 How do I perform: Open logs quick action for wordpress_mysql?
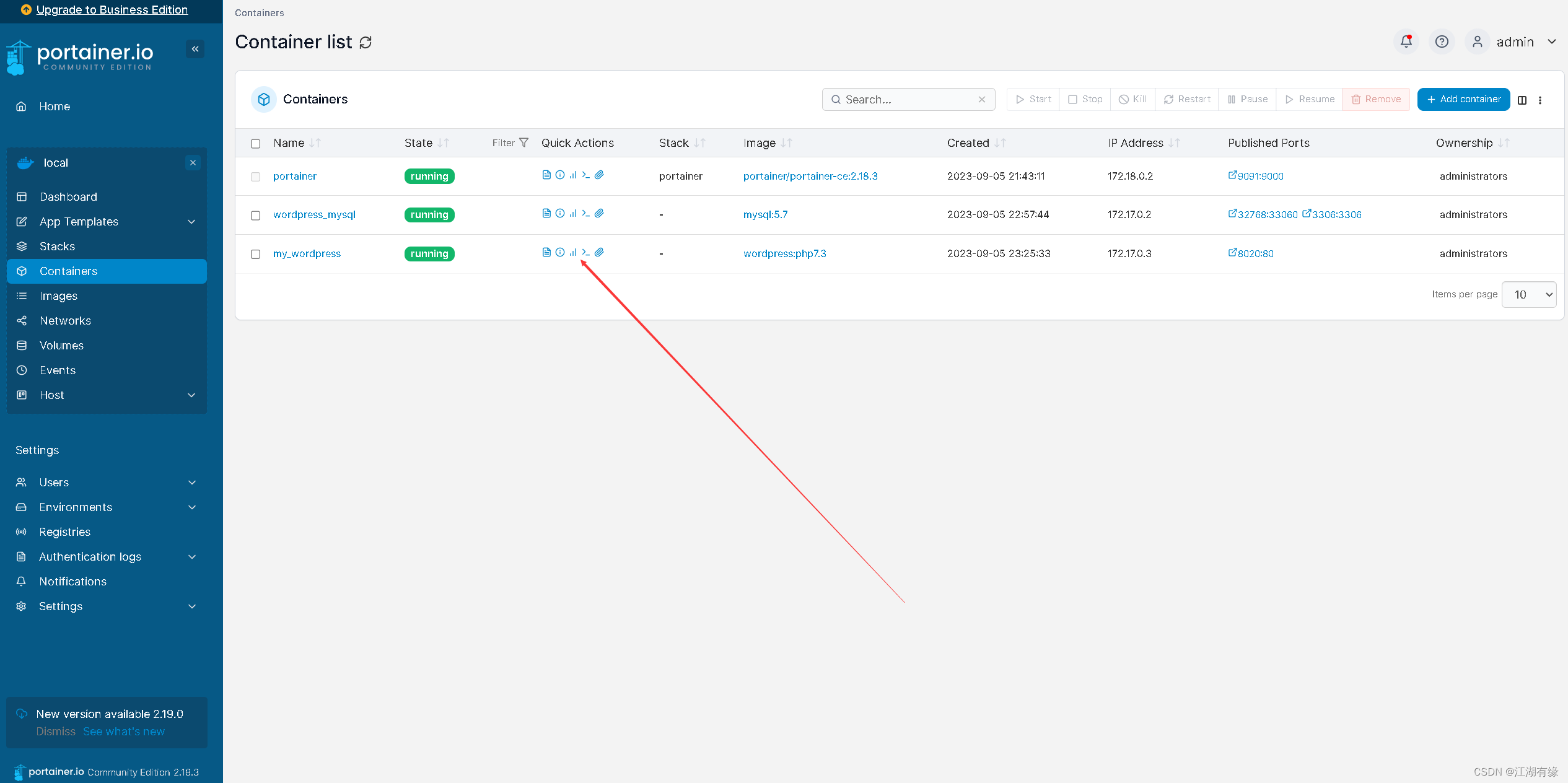tap(546, 213)
